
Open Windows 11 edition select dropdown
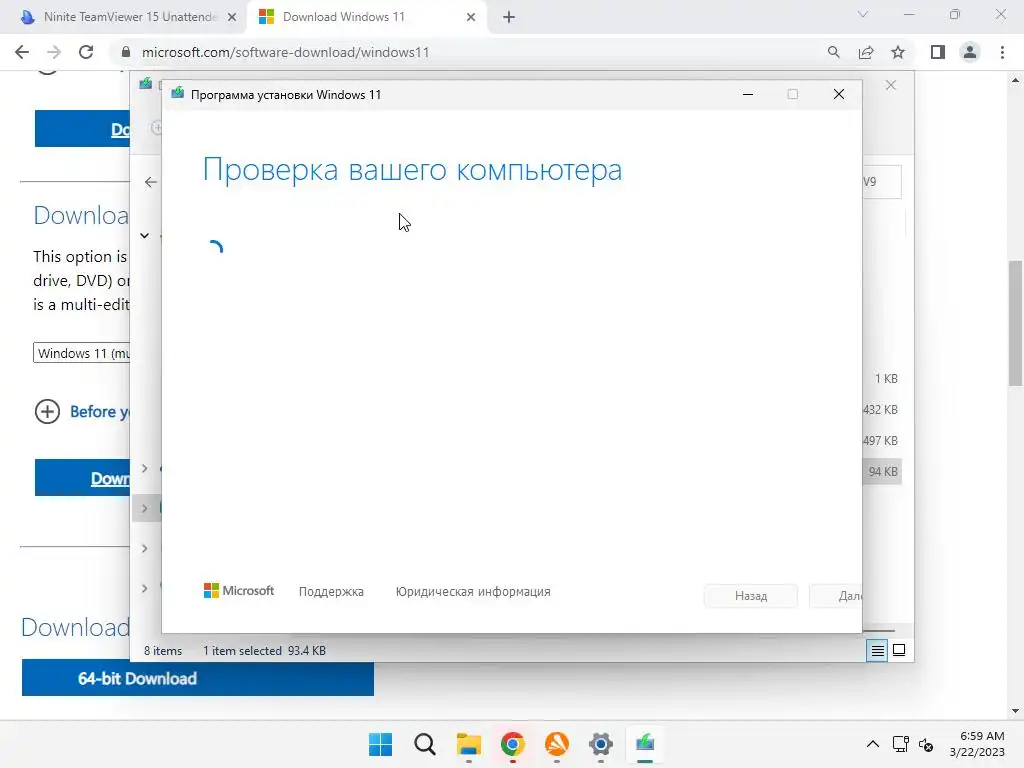coord(82,353)
